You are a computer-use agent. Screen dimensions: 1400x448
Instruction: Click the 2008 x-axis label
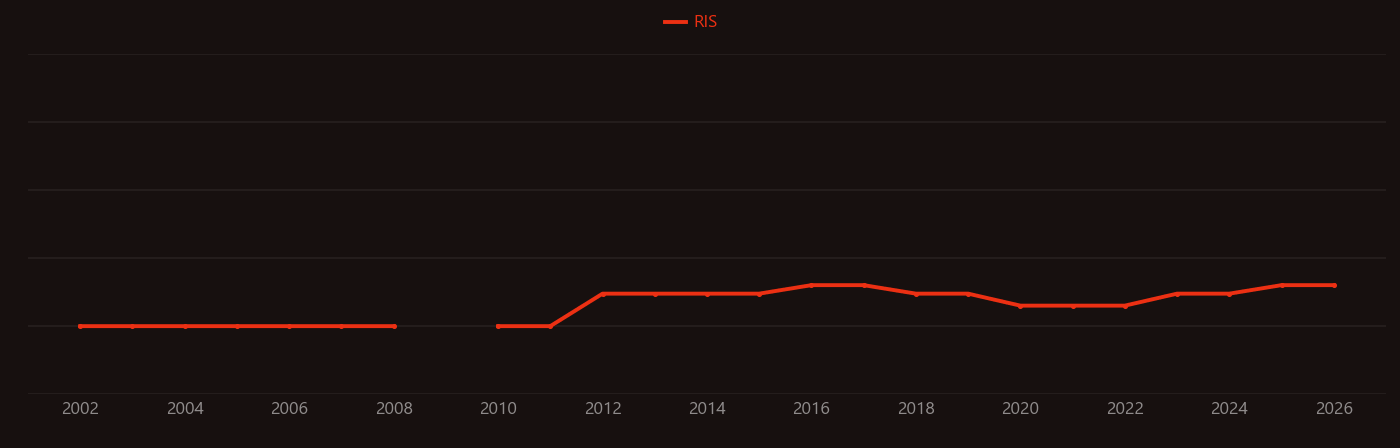tap(394, 409)
